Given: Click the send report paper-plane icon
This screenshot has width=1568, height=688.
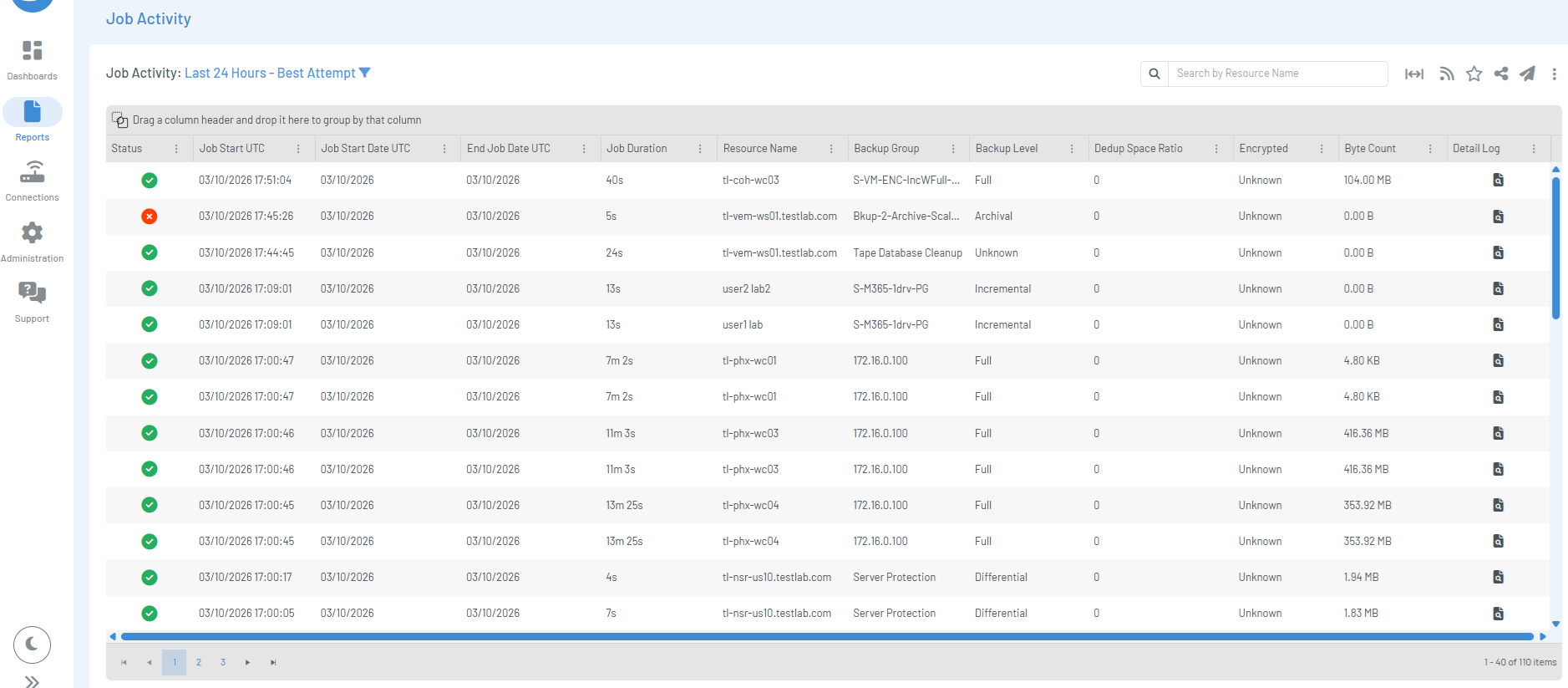Looking at the screenshot, I should click(x=1527, y=74).
